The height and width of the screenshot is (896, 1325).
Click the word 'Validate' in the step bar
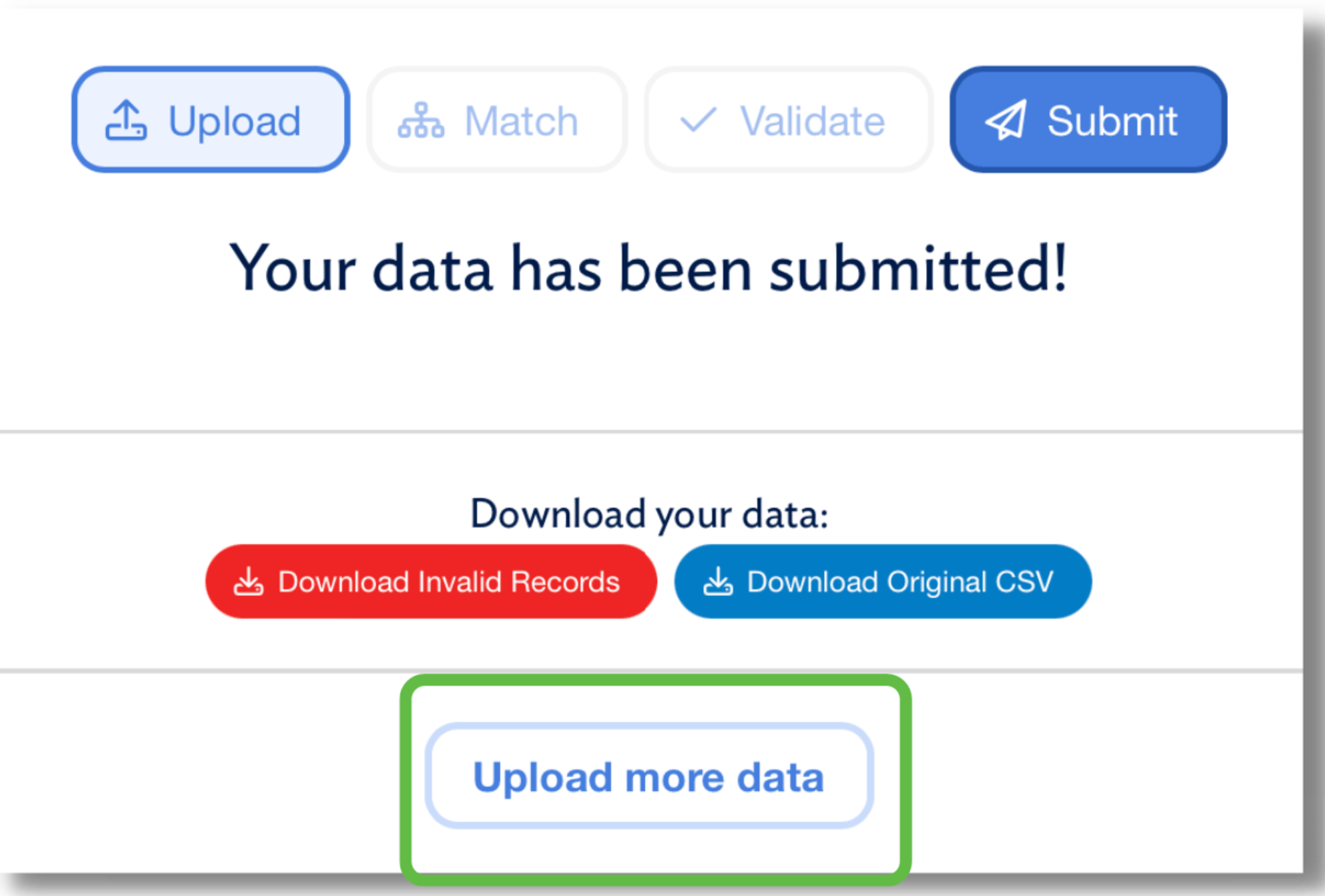click(x=812, y=120)
